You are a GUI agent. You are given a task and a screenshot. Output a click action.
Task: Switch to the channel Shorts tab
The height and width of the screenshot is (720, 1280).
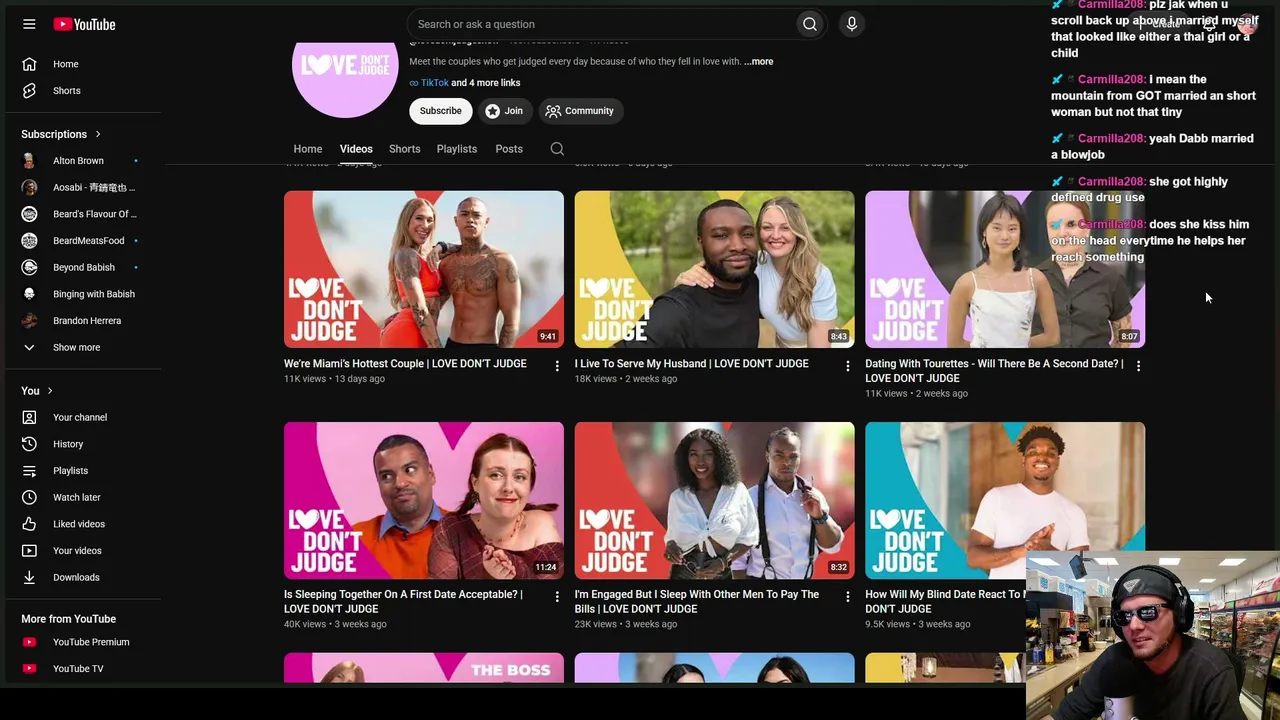point(405,149)
